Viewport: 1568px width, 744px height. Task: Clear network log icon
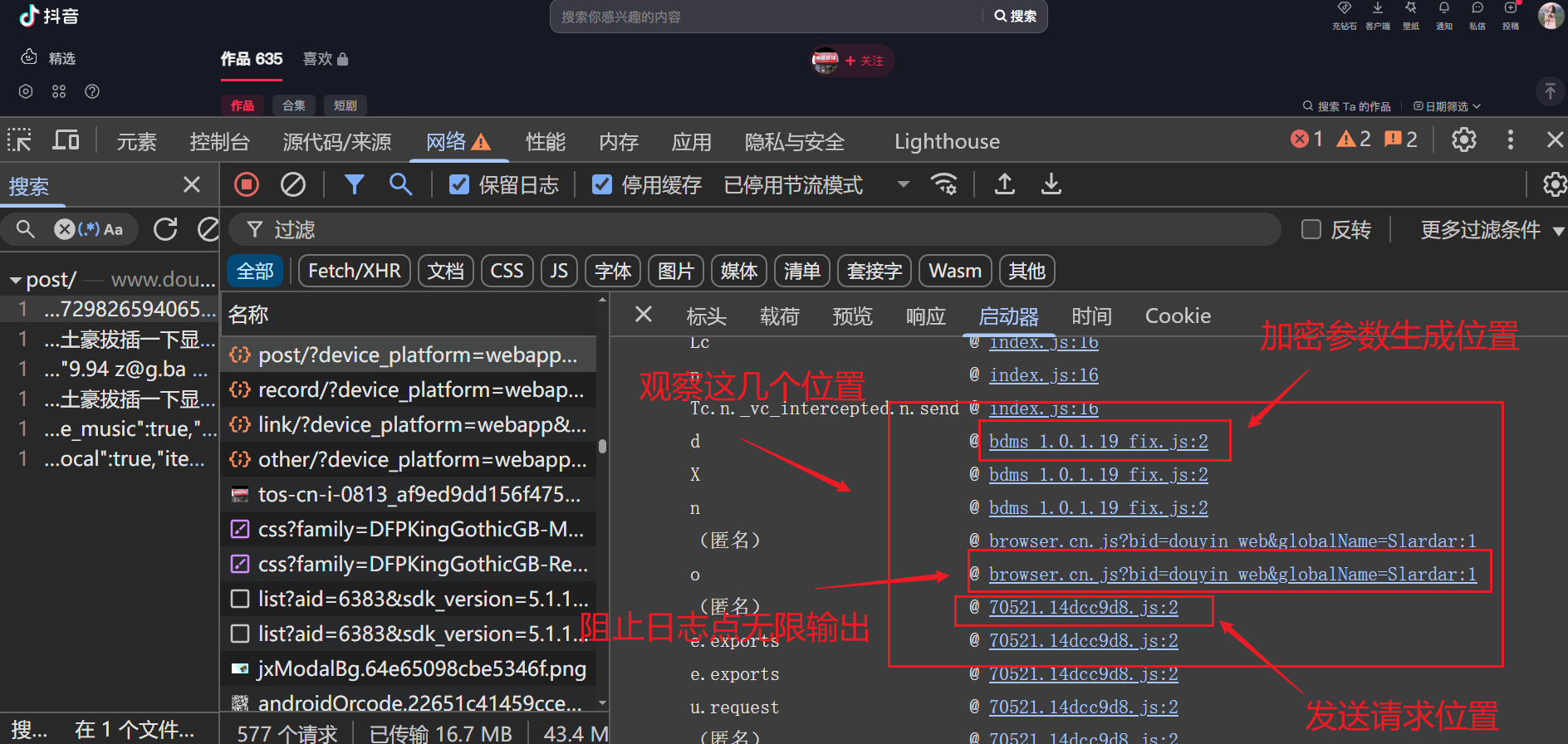292,184
